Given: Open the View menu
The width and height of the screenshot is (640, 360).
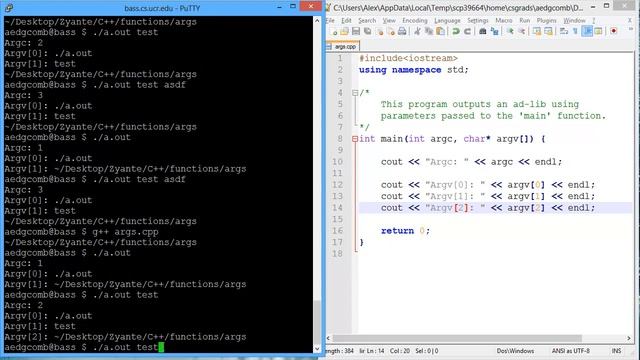Looking at the screenshot, I should click(389, 20).
